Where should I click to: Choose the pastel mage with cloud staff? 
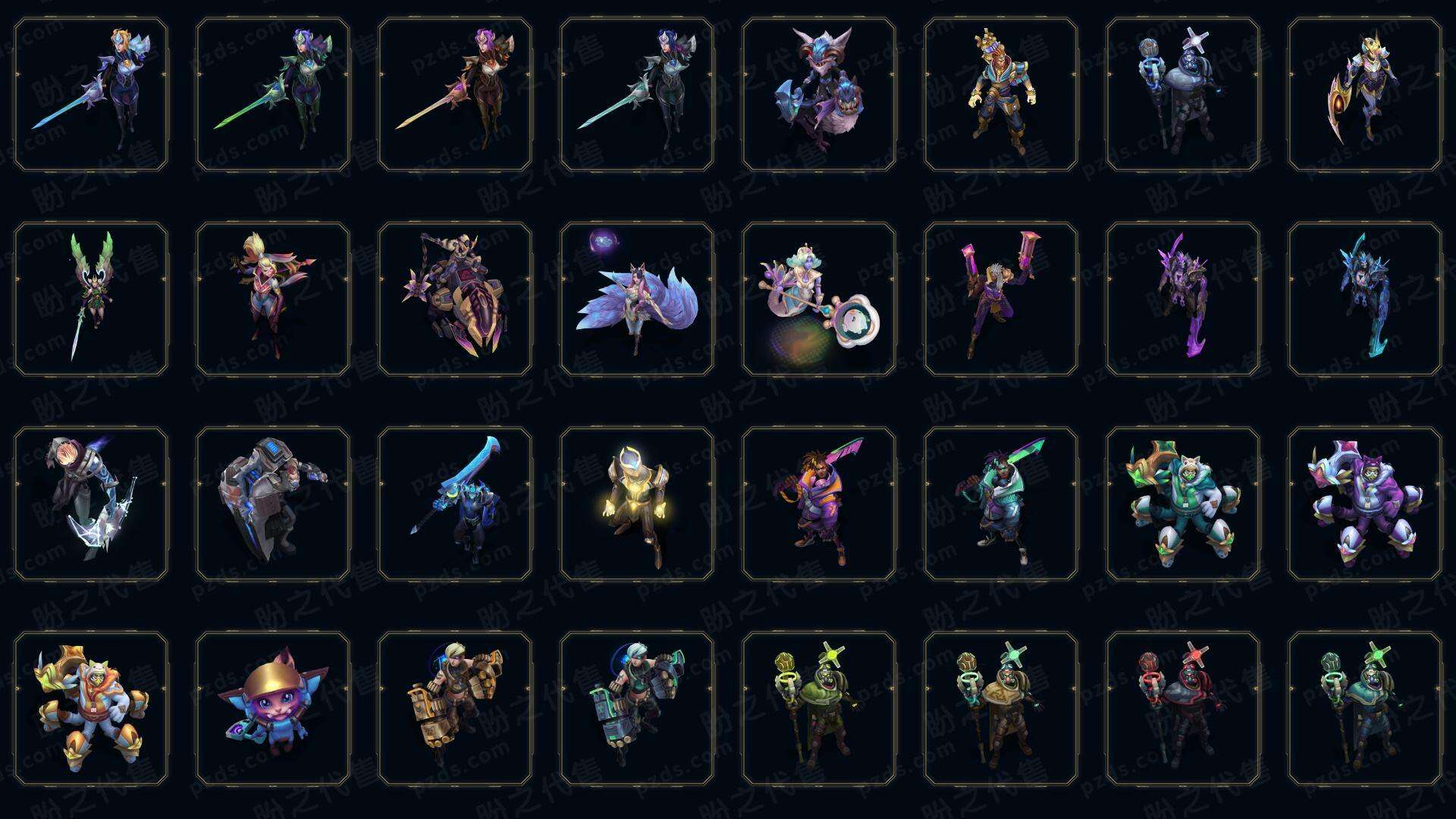819,299
